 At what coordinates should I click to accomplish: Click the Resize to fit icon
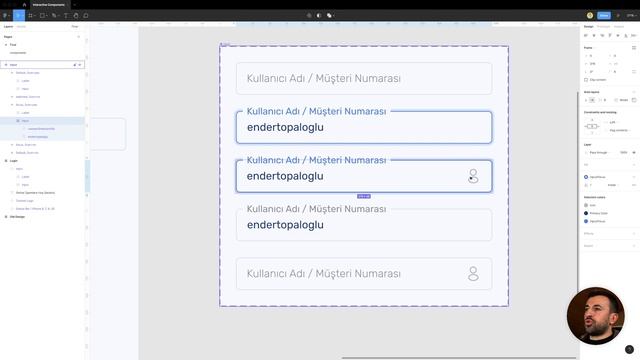coord(634,48)
